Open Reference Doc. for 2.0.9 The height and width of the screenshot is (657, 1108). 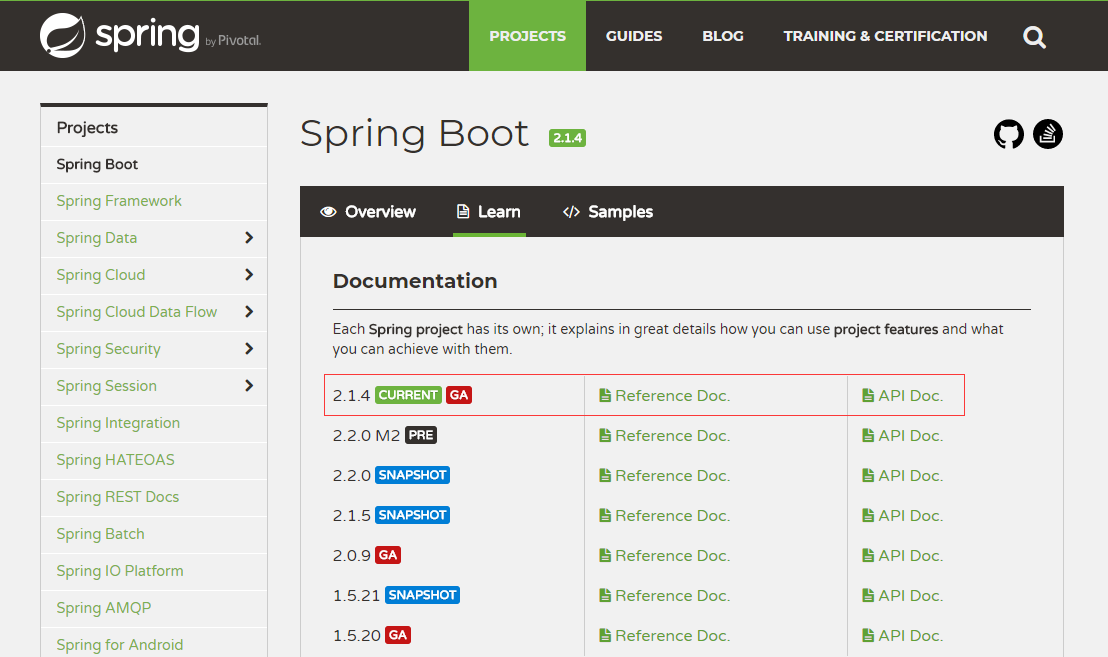point(664,556)
